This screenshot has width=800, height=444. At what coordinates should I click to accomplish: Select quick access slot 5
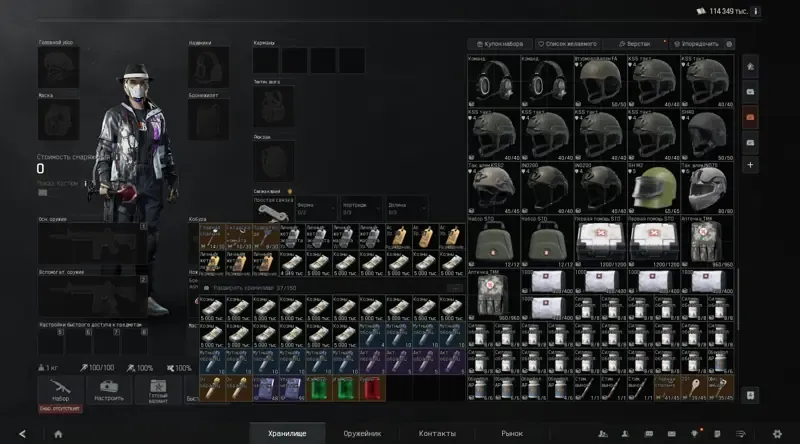[x=51, y=341]
